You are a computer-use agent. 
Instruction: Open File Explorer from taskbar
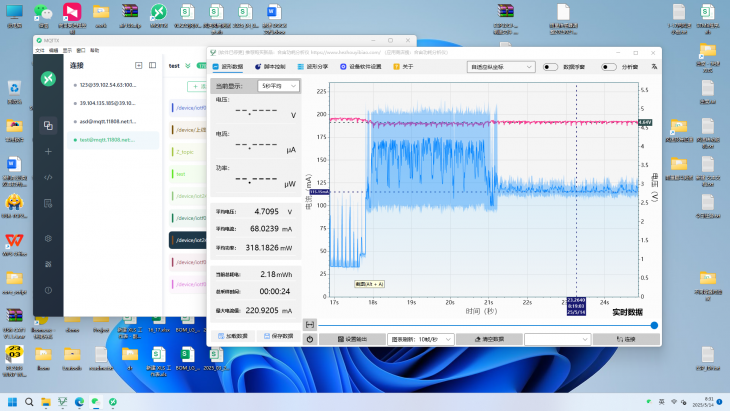coord(46,402)
